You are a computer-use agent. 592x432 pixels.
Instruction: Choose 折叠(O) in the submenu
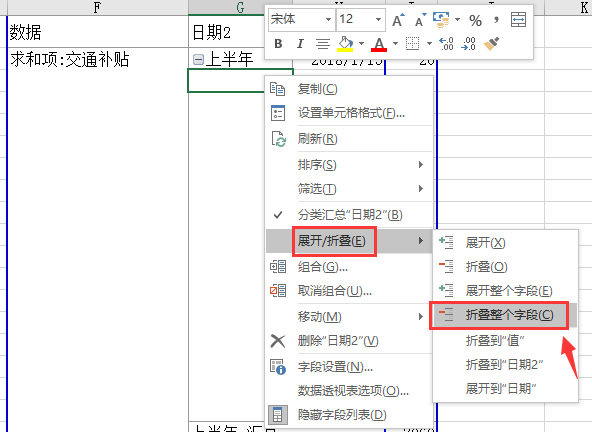tap(505, 267)
